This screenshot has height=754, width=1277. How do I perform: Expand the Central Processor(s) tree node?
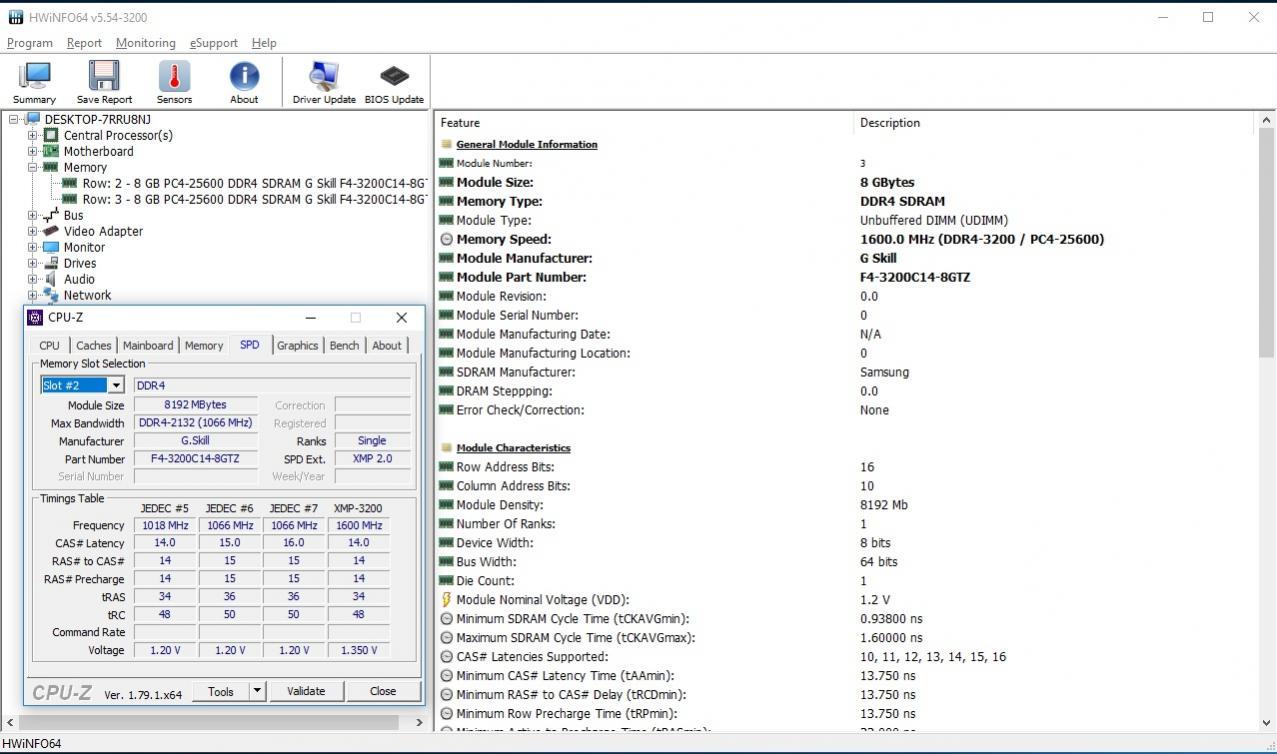click(33, 135)
